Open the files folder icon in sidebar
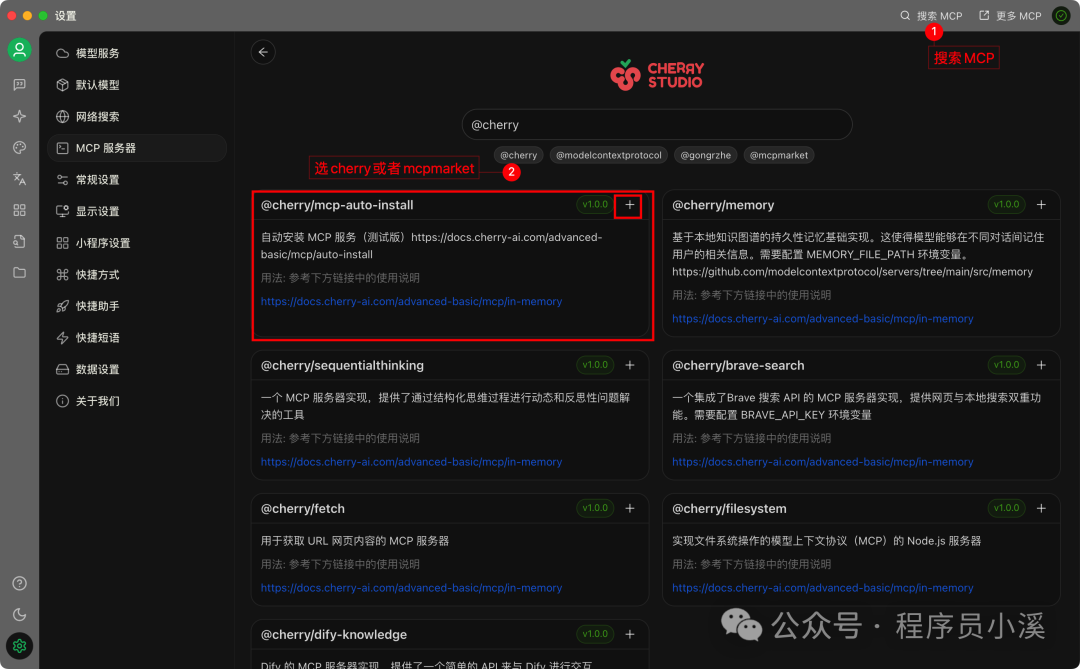Image resolution: width=1080 pixels, height=669 pixels. coord(19,273)
